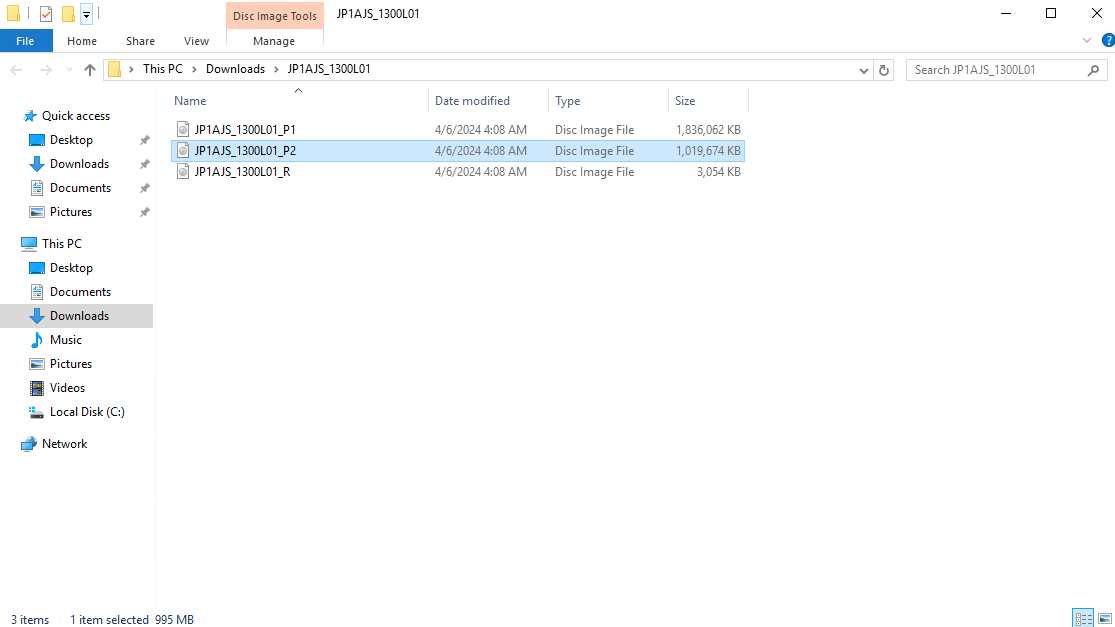Select the JP1AJS_1300L01_P1 disc image file icon
The width and height of the screenshot is (1115, 627).
click(183, 129)
